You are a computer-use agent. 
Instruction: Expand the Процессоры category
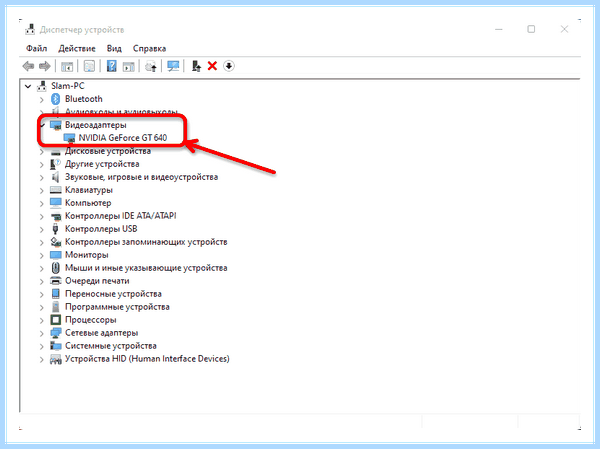(42, 321)
